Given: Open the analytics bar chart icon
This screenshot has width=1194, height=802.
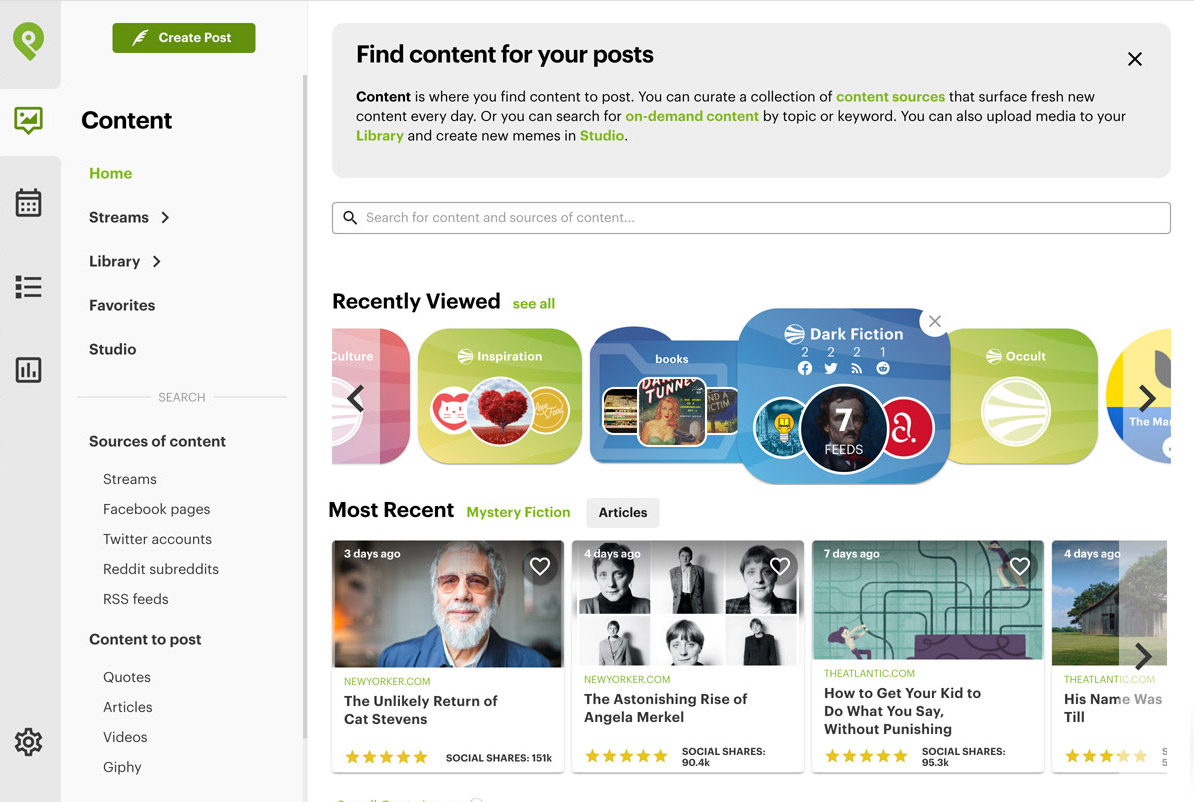Looking at the screenshot, I should tap(28, 370).
